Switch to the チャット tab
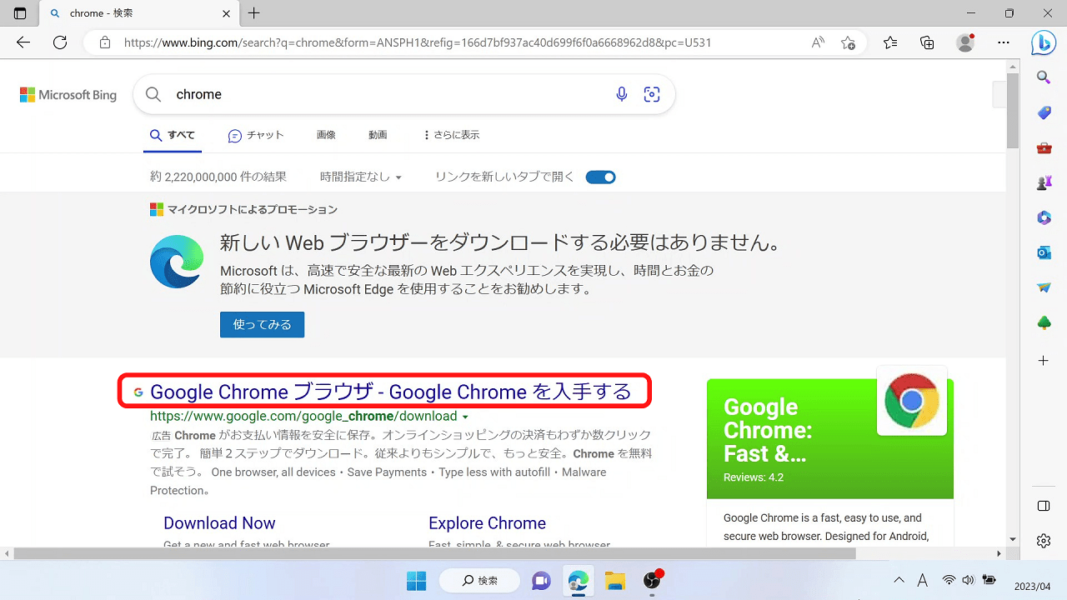This screenshot has height=600, width=1067. [x=256, y=134]
